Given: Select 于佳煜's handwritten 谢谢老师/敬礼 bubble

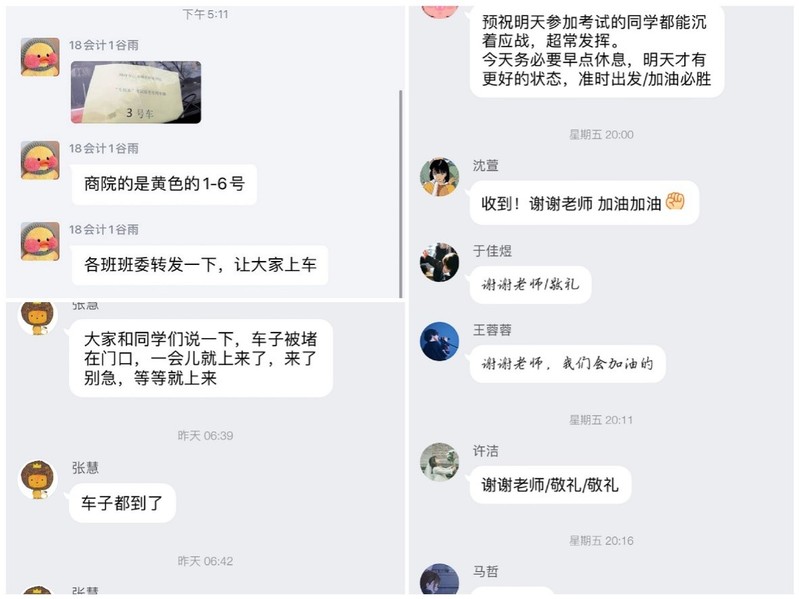Looking at the screenshot, I should click(x=530, y=284).
